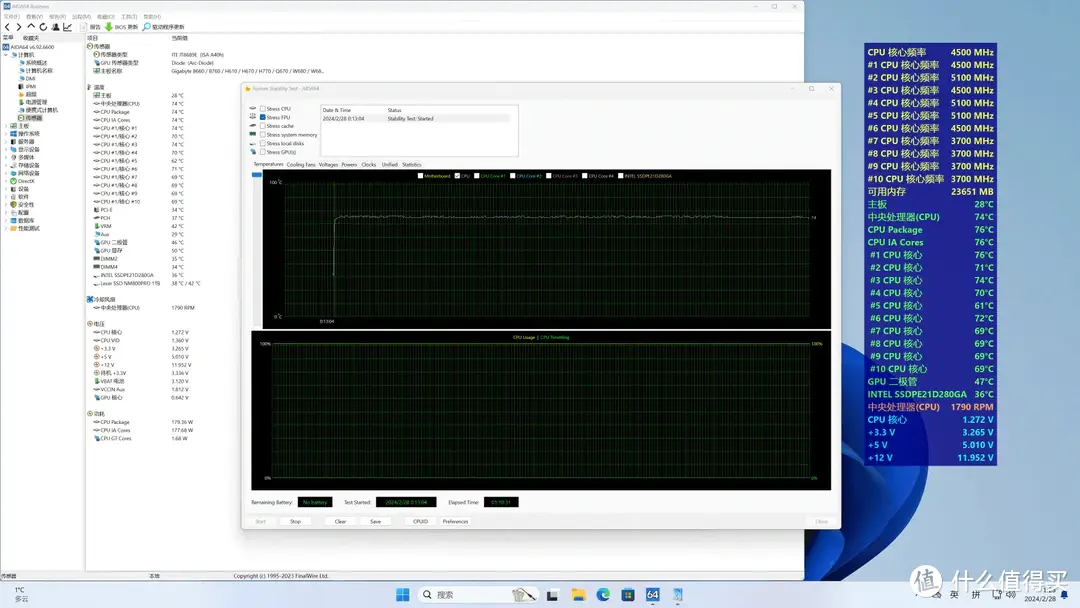Click the Stop button
This screenshot has height=608, width=1080.
pos(295,521)
